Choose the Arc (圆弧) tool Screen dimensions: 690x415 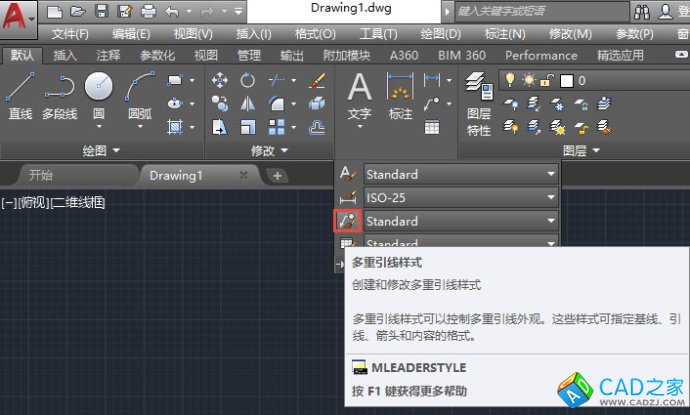(x=140, y=96)
